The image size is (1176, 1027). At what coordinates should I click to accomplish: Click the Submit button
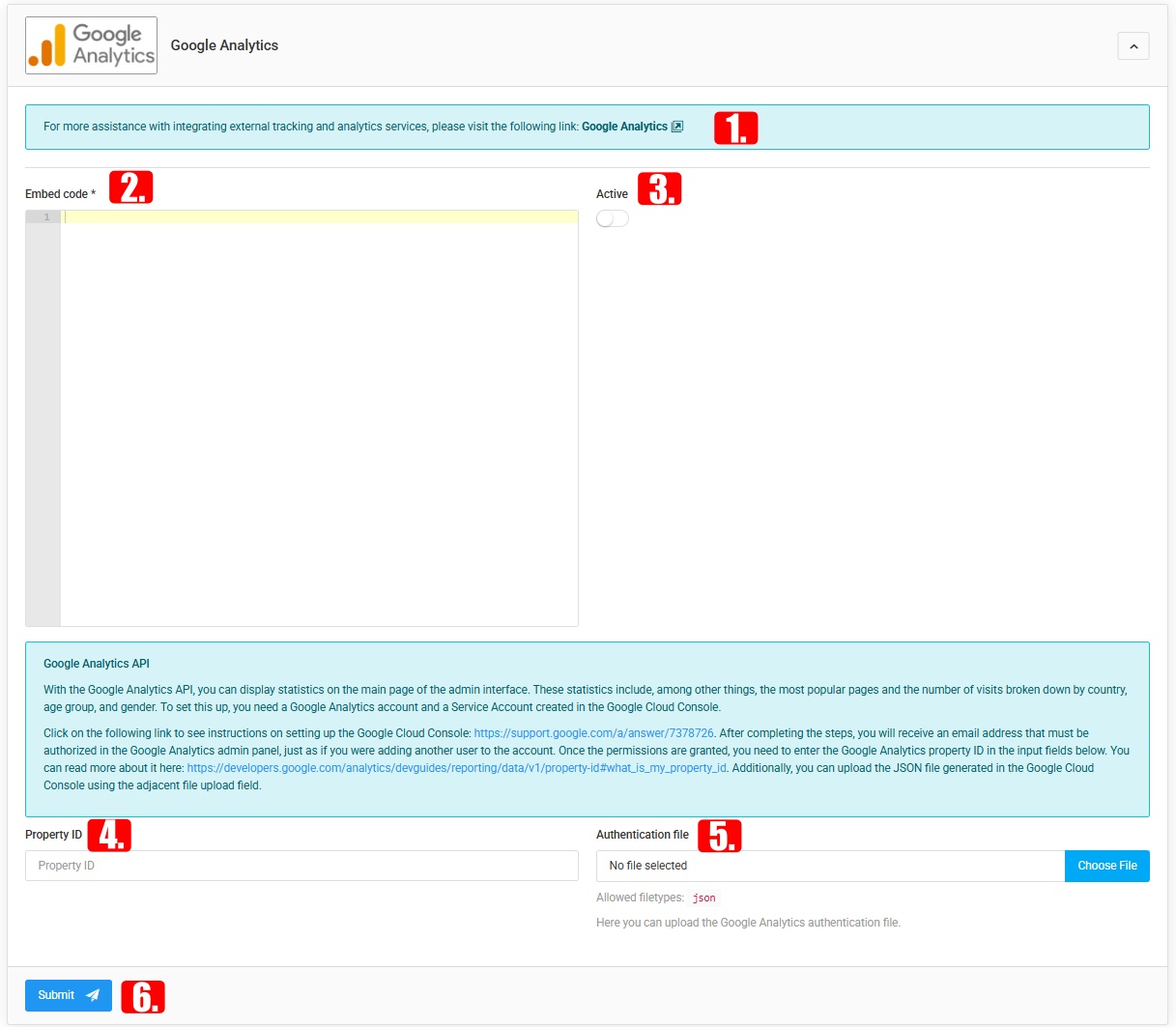click(69, 995)
